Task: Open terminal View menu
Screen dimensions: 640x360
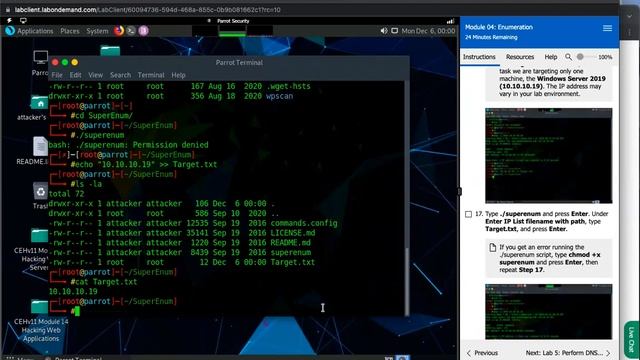Action: (96, 75)
